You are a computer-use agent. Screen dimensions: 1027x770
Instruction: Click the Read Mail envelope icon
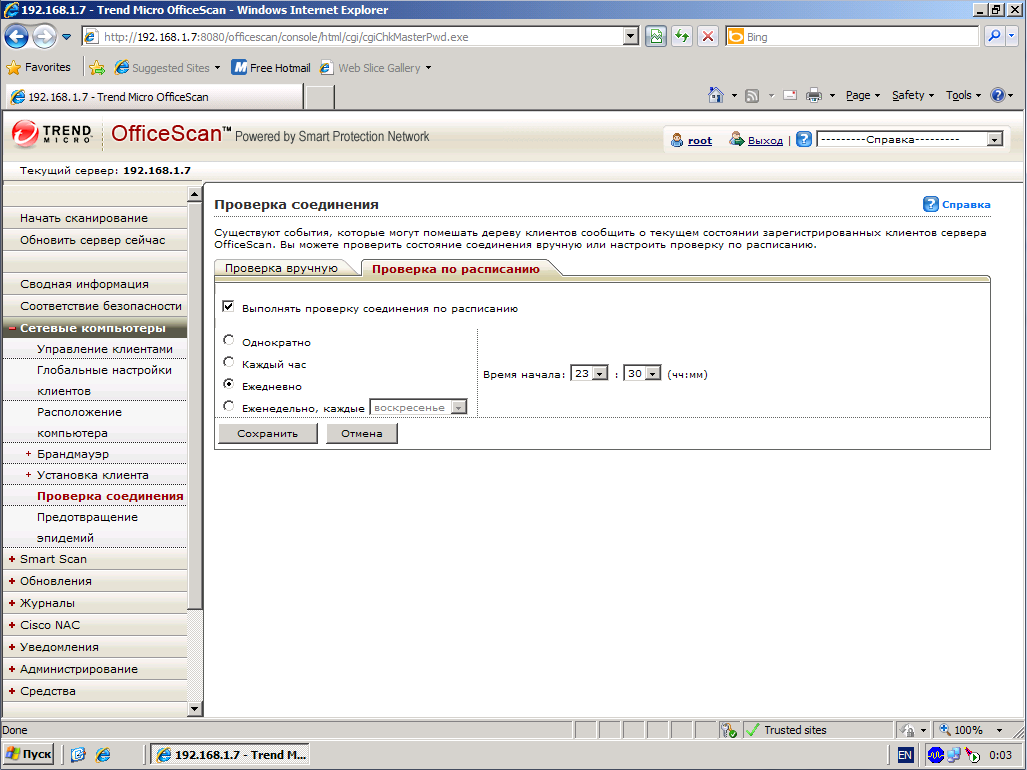(x=790, y=96)
